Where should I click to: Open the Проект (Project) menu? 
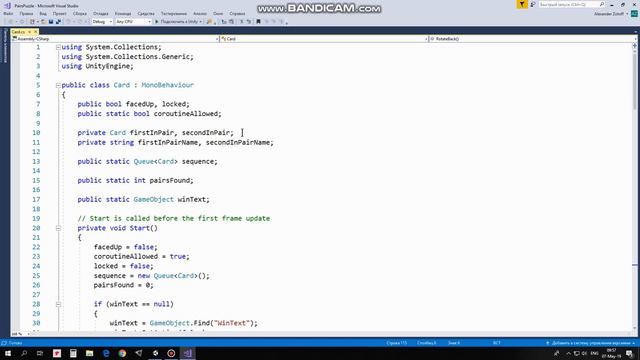pyautogui.click(x=60, y=13)
